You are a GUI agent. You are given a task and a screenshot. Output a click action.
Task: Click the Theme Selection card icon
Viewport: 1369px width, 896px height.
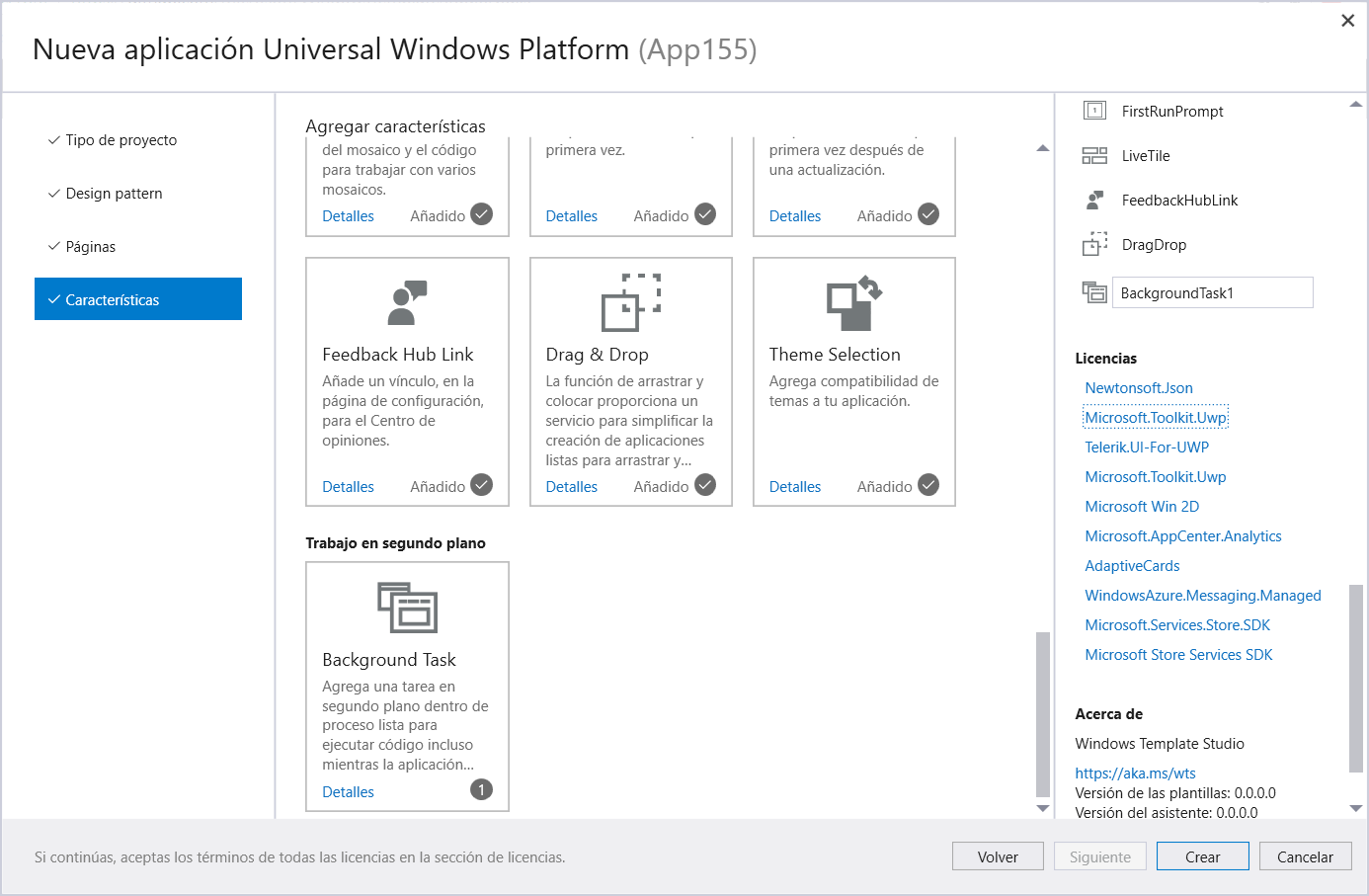tap(854, 302)
